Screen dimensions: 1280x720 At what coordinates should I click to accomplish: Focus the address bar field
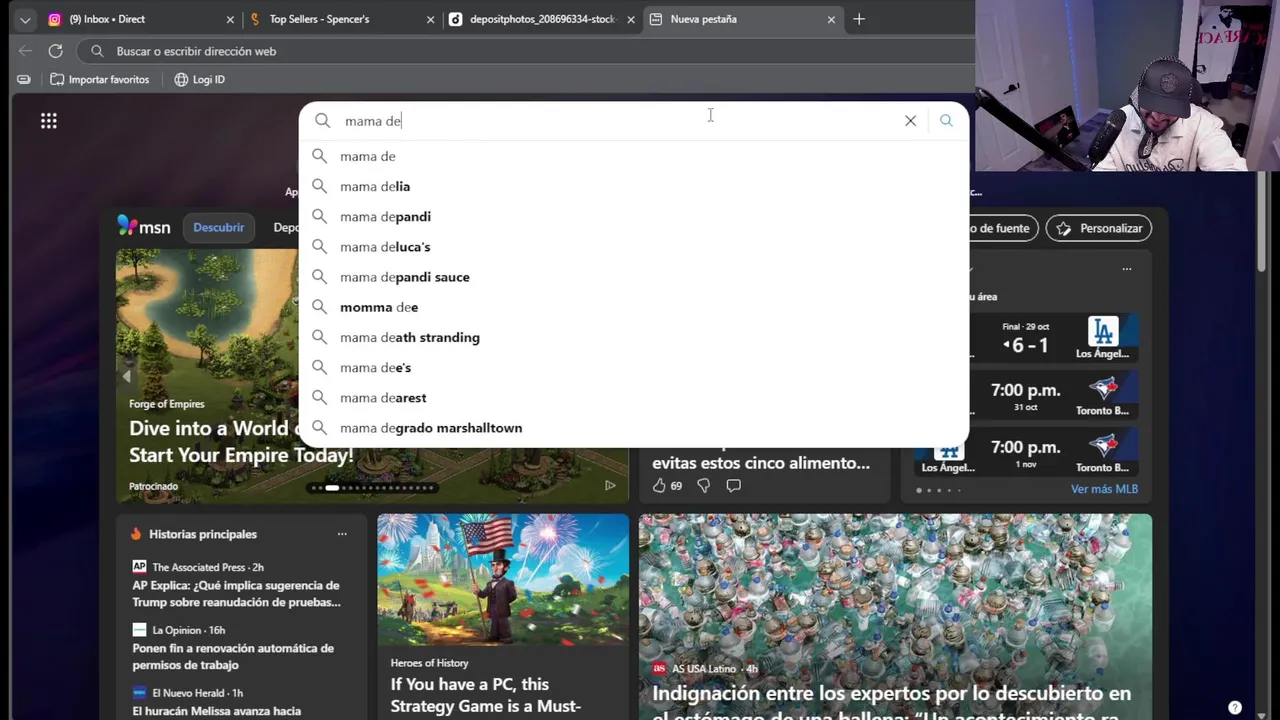[x=525, y=51]
